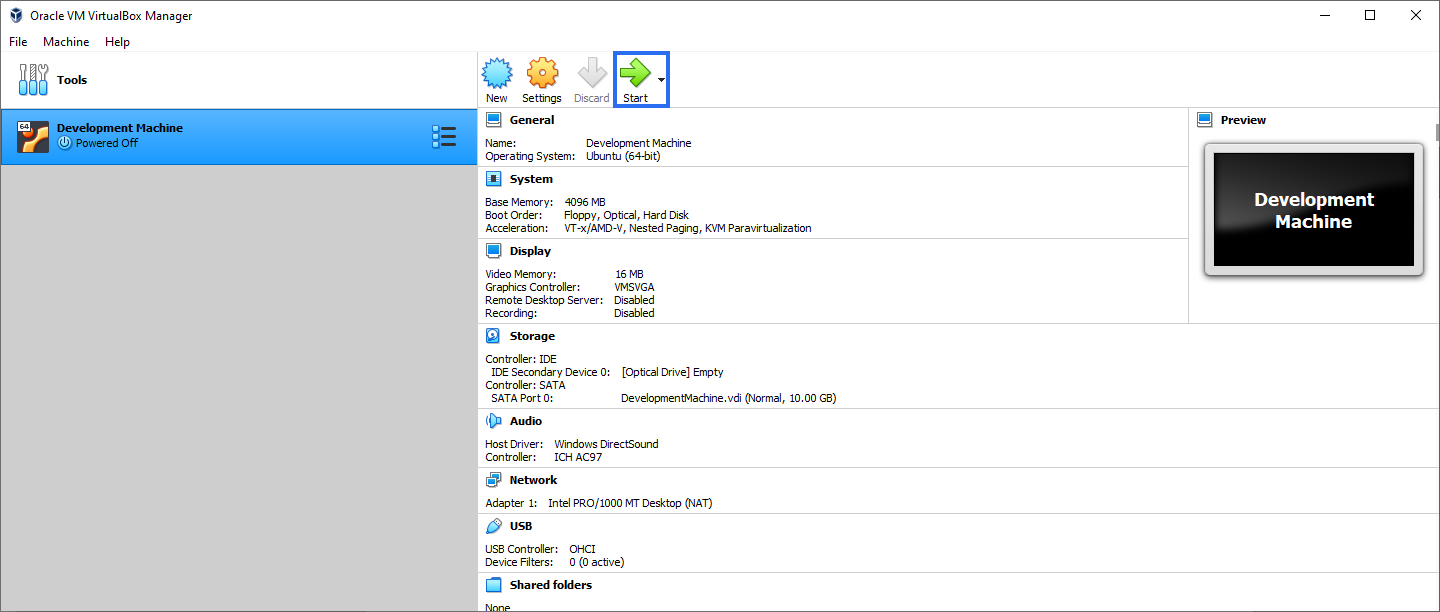Click the New virtual machine icon
1440x612 pixels.
tap(497, 73)
